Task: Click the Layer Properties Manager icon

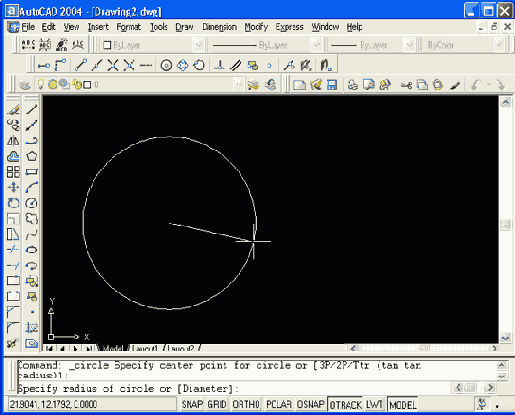Action: coord(24,85)
